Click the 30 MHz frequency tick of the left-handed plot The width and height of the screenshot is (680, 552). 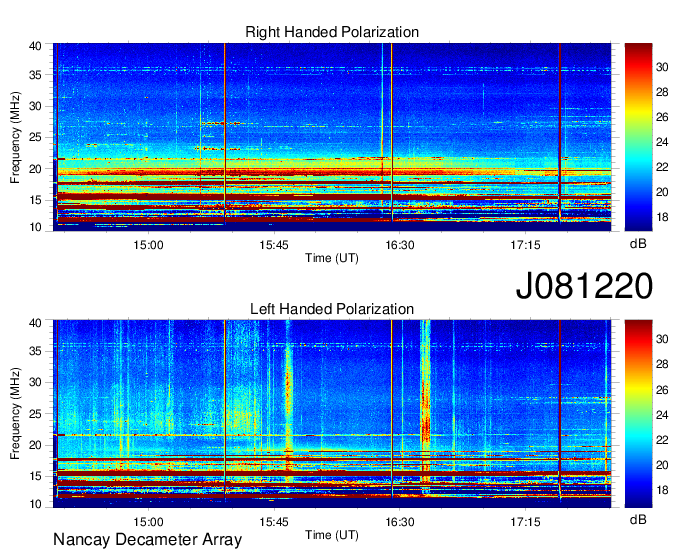pos(35,382)
